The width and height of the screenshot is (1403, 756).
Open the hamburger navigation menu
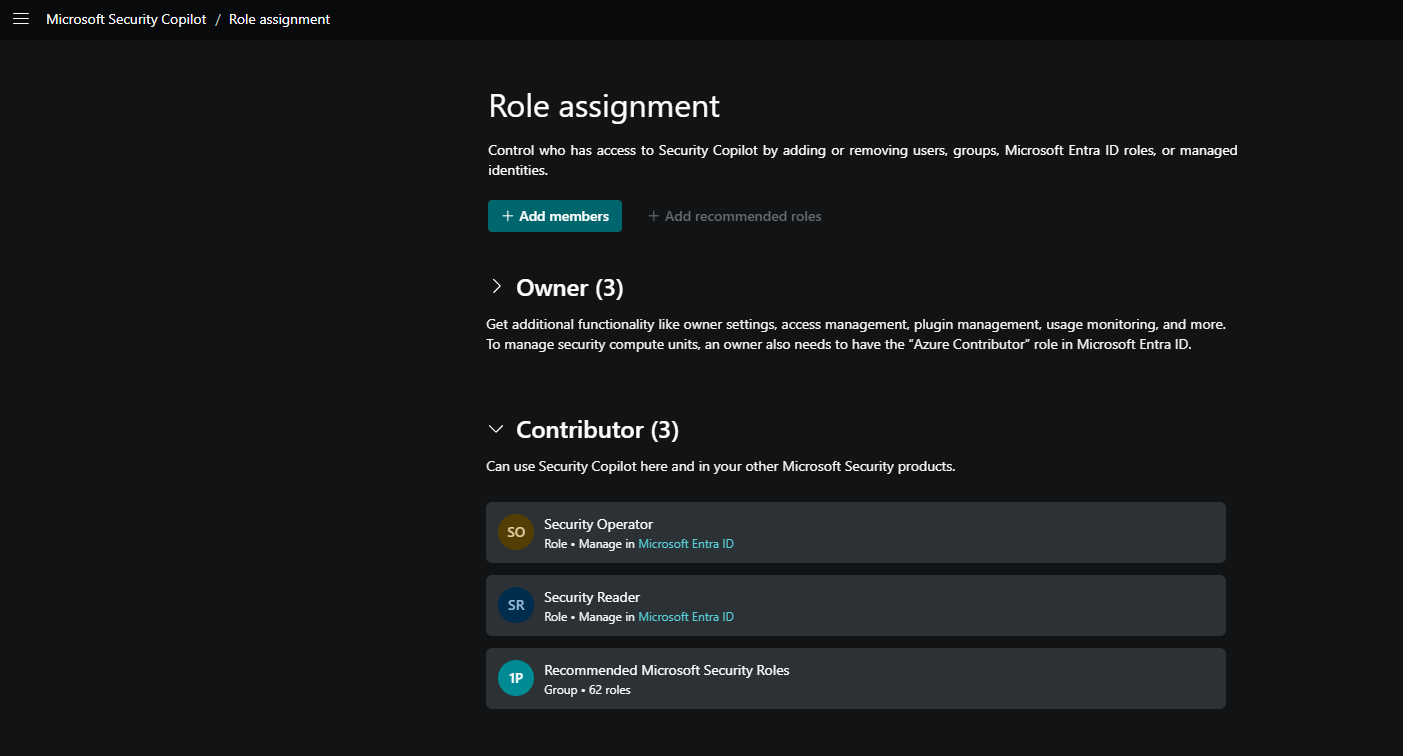click(21, 19)
